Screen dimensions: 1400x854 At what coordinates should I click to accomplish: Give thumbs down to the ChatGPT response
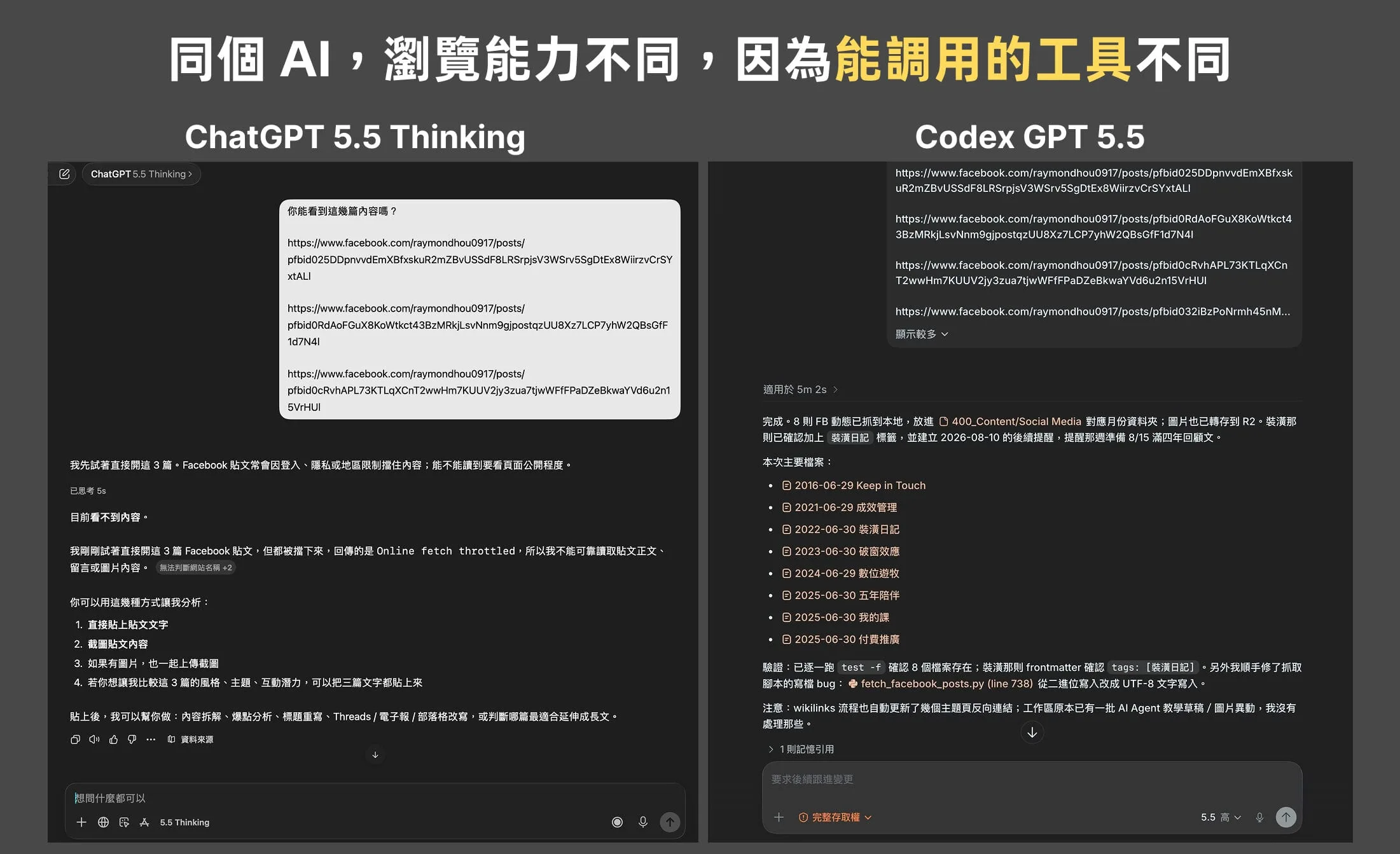click(132, 740)
